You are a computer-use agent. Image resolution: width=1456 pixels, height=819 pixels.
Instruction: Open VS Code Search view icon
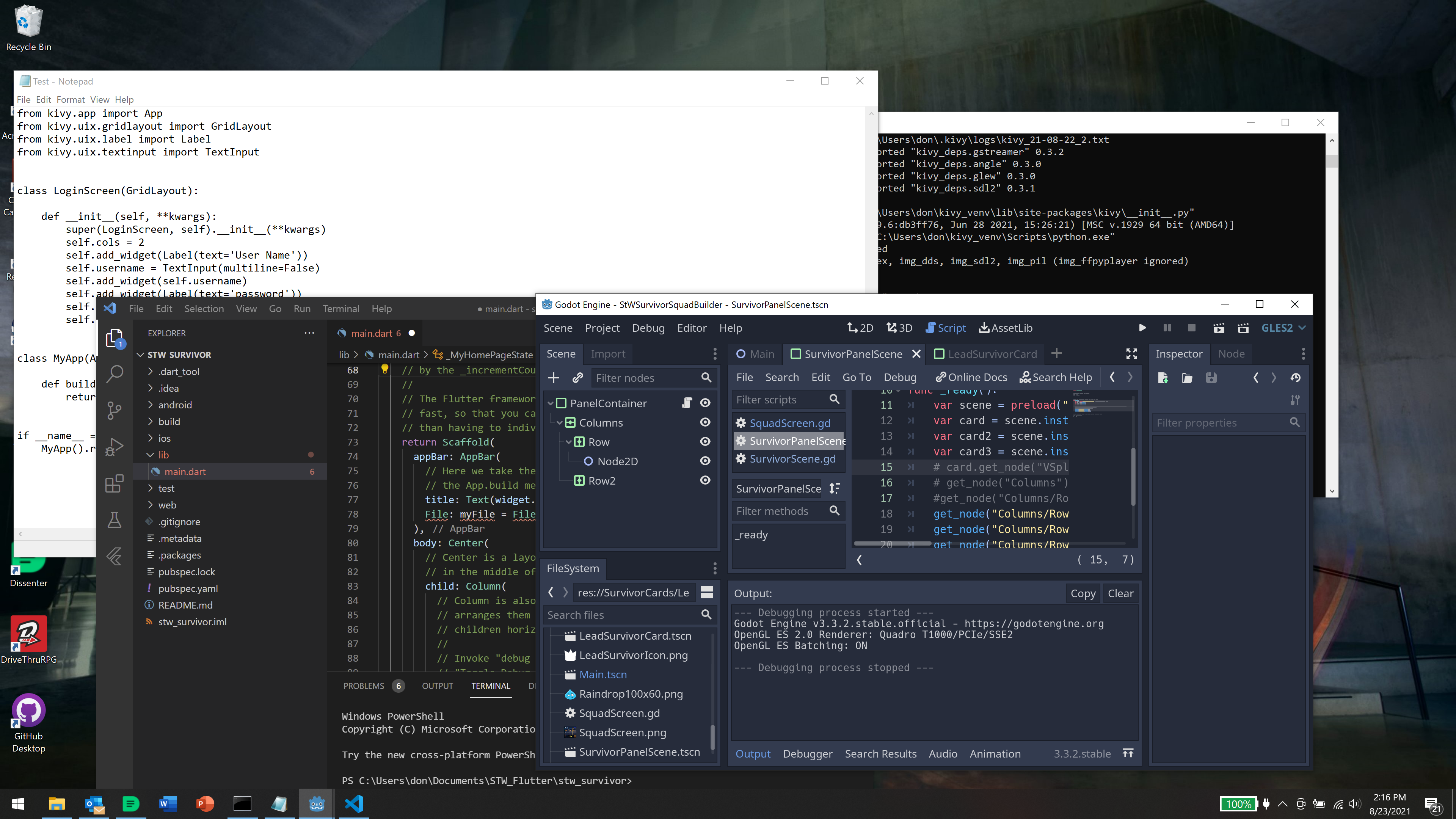[x=115, y=373]
